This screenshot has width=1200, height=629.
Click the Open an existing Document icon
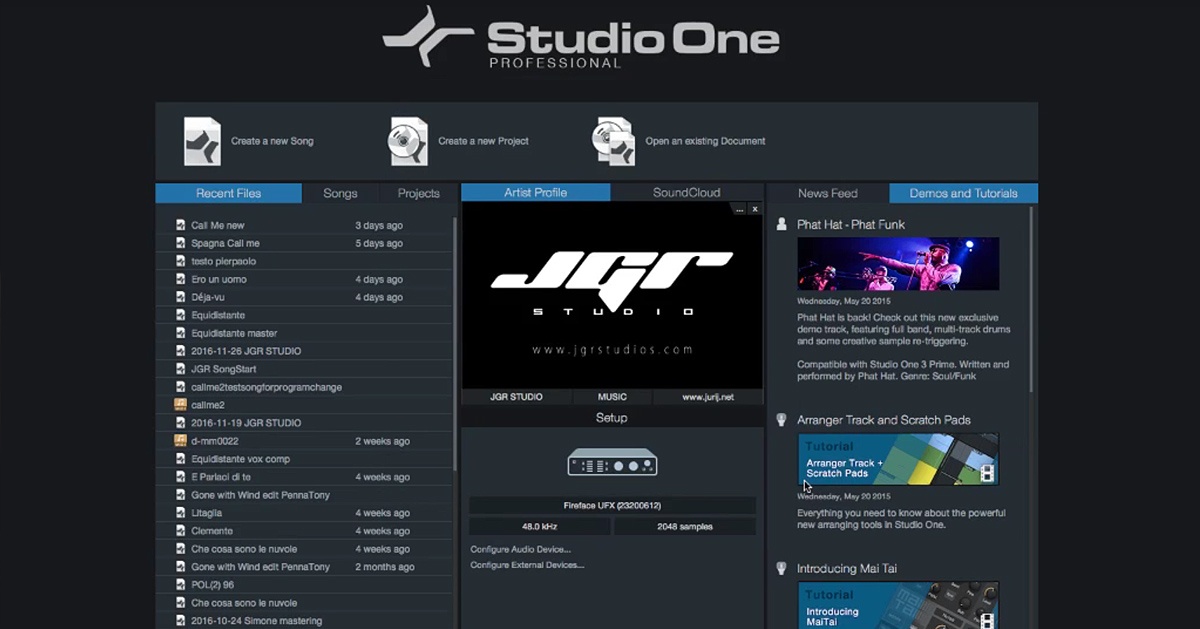pos(614,141)
